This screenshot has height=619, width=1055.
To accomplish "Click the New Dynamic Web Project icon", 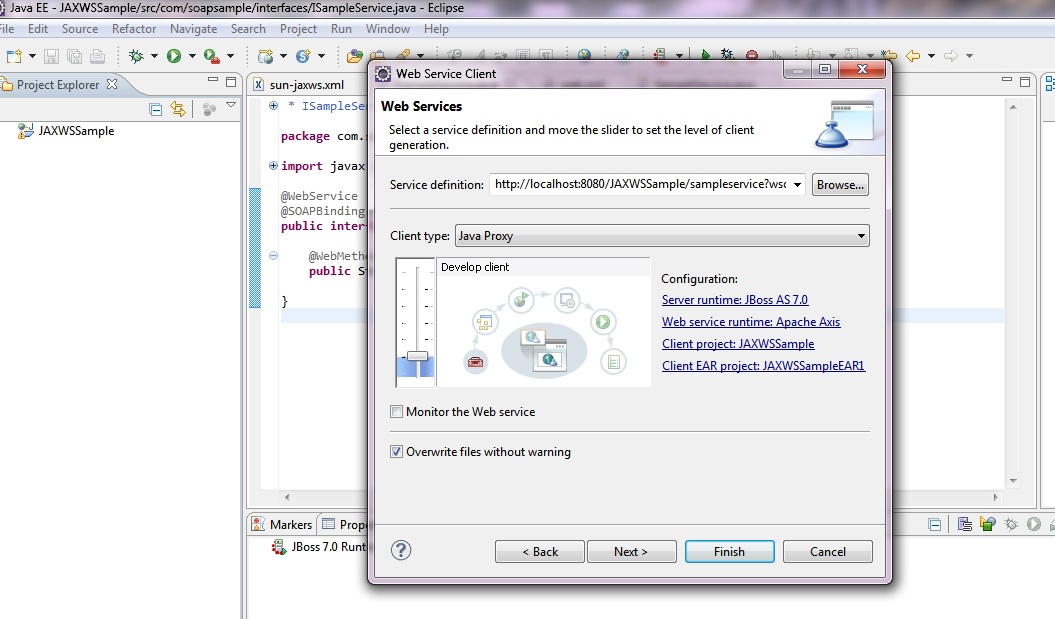I will click(x=266, y=56).
